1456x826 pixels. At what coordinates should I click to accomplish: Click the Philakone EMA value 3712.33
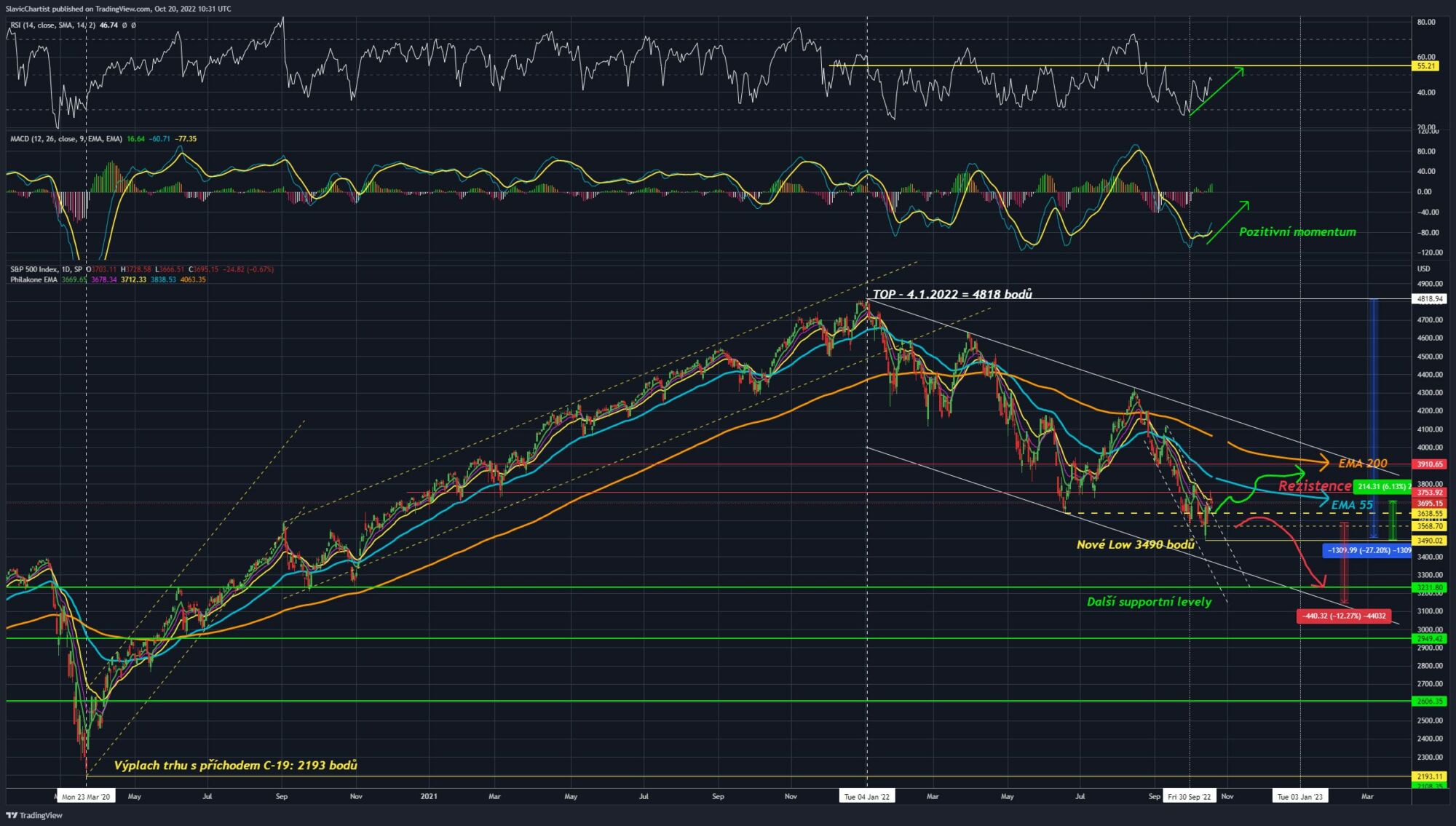(133, 279)
